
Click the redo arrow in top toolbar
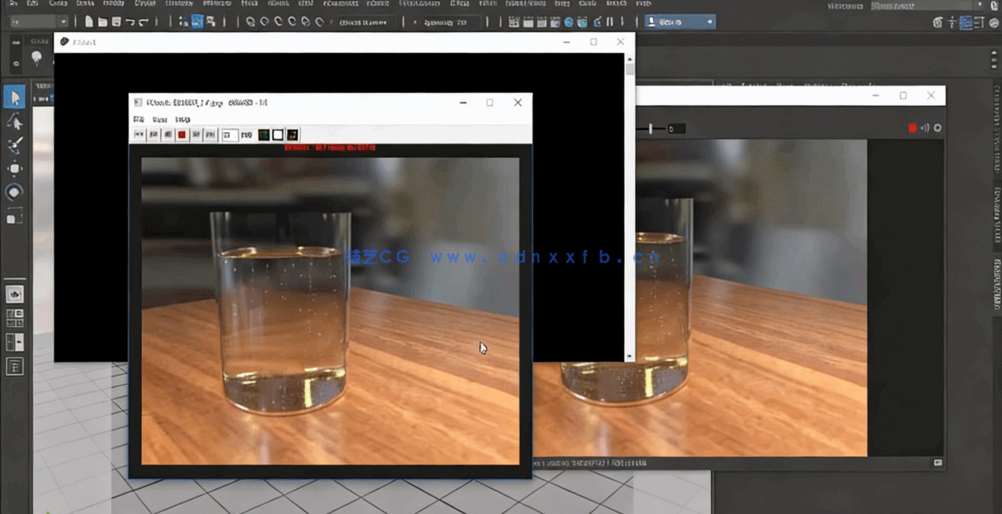click(144, 21)
